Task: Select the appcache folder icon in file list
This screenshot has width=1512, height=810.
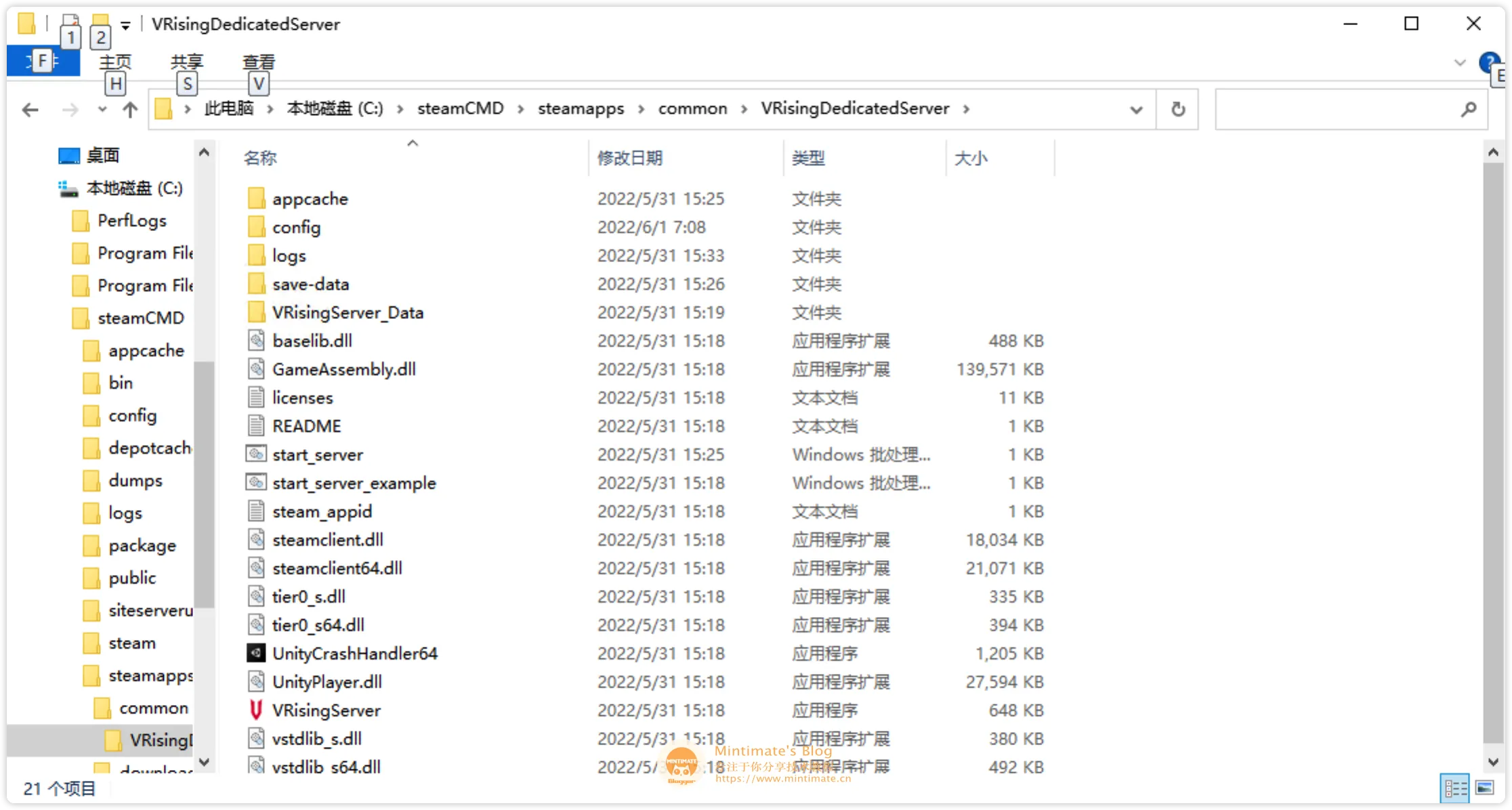Action: point(255,198)
